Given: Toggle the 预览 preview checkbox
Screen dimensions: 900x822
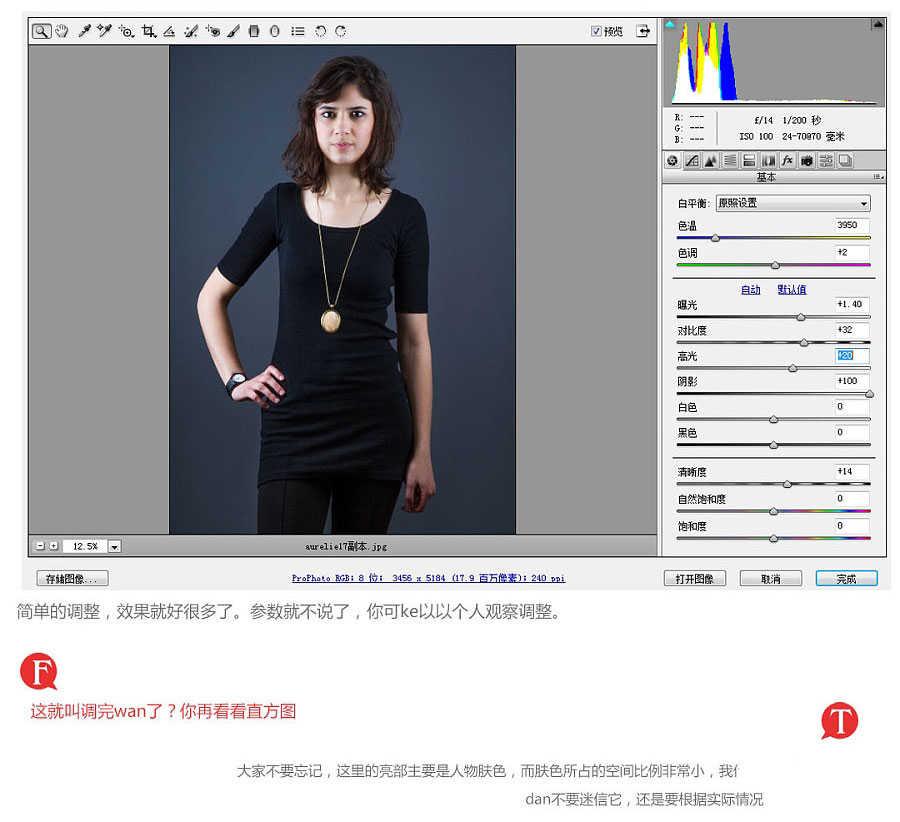Looking at the screenshot, I should (x=596, y=31).
